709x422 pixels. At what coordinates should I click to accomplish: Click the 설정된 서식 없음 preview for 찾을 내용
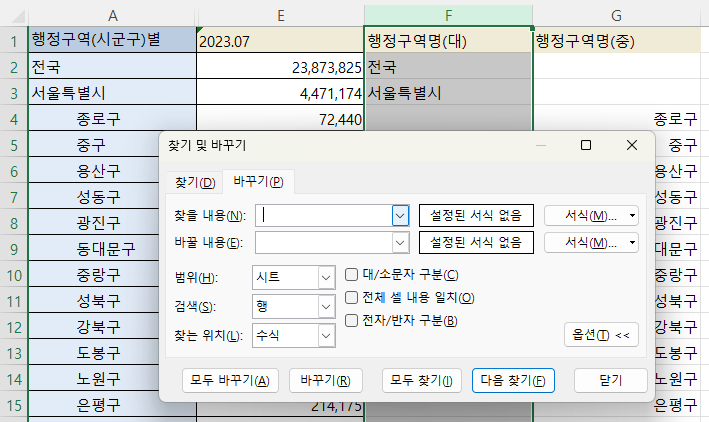476,215
